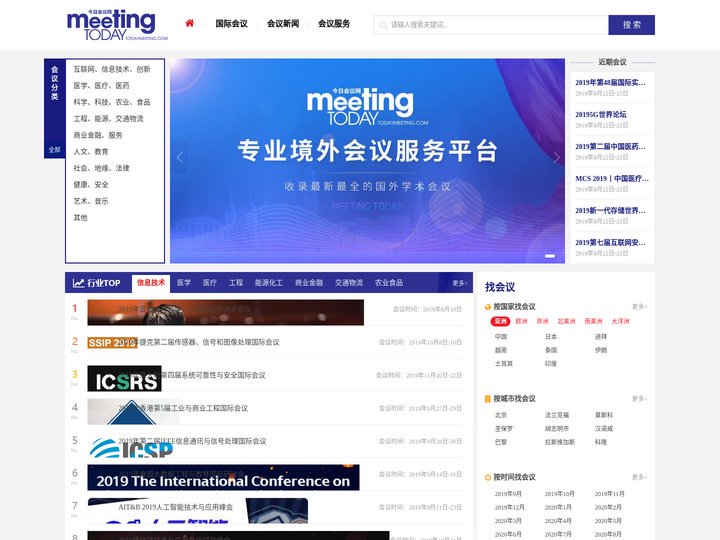Expand 更多 next to 按时间找会议
This screenshot has width=720, height=540.
[x=639, y=477]
